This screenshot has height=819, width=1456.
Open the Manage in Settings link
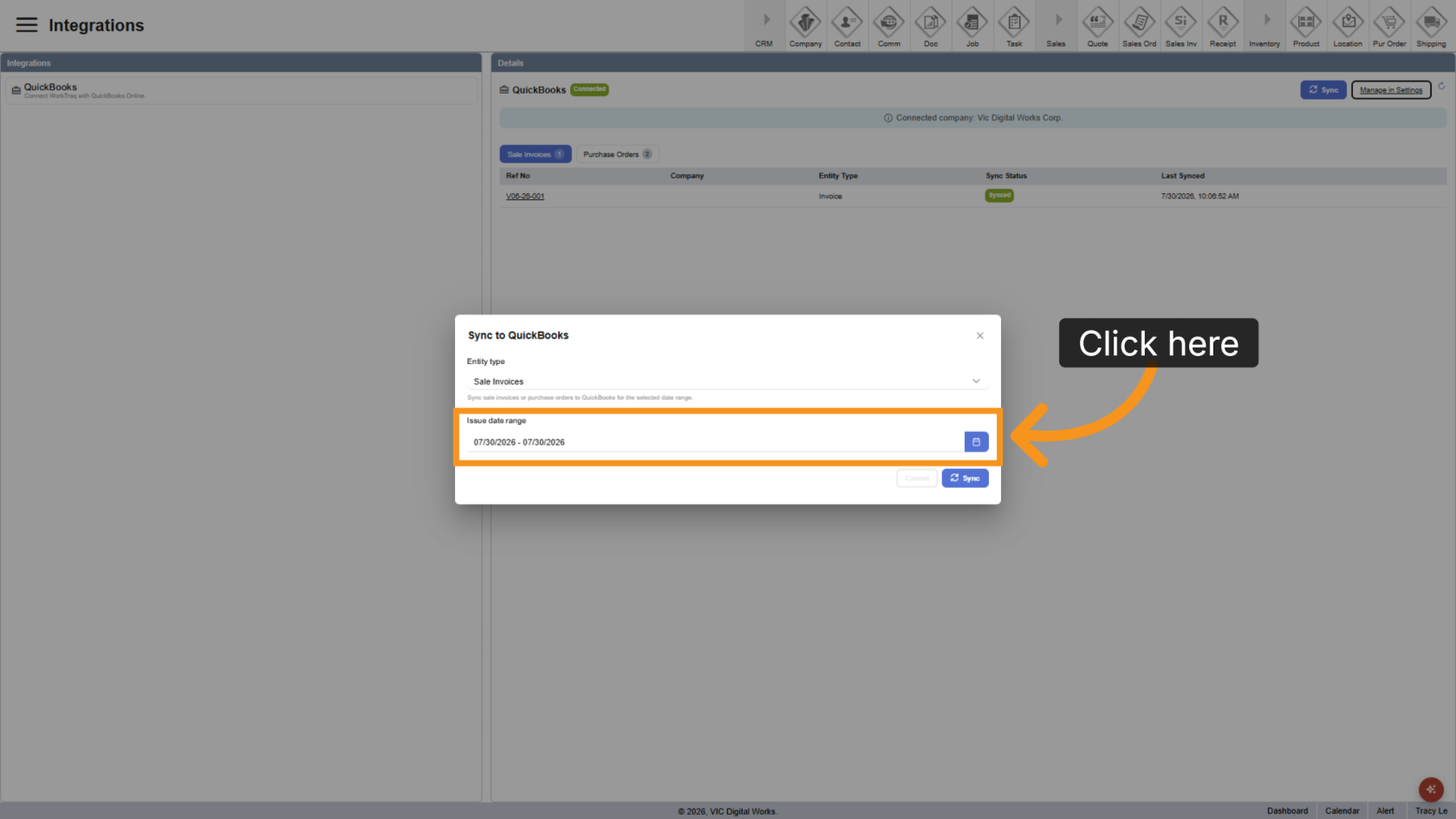[x=1391, y=90]
